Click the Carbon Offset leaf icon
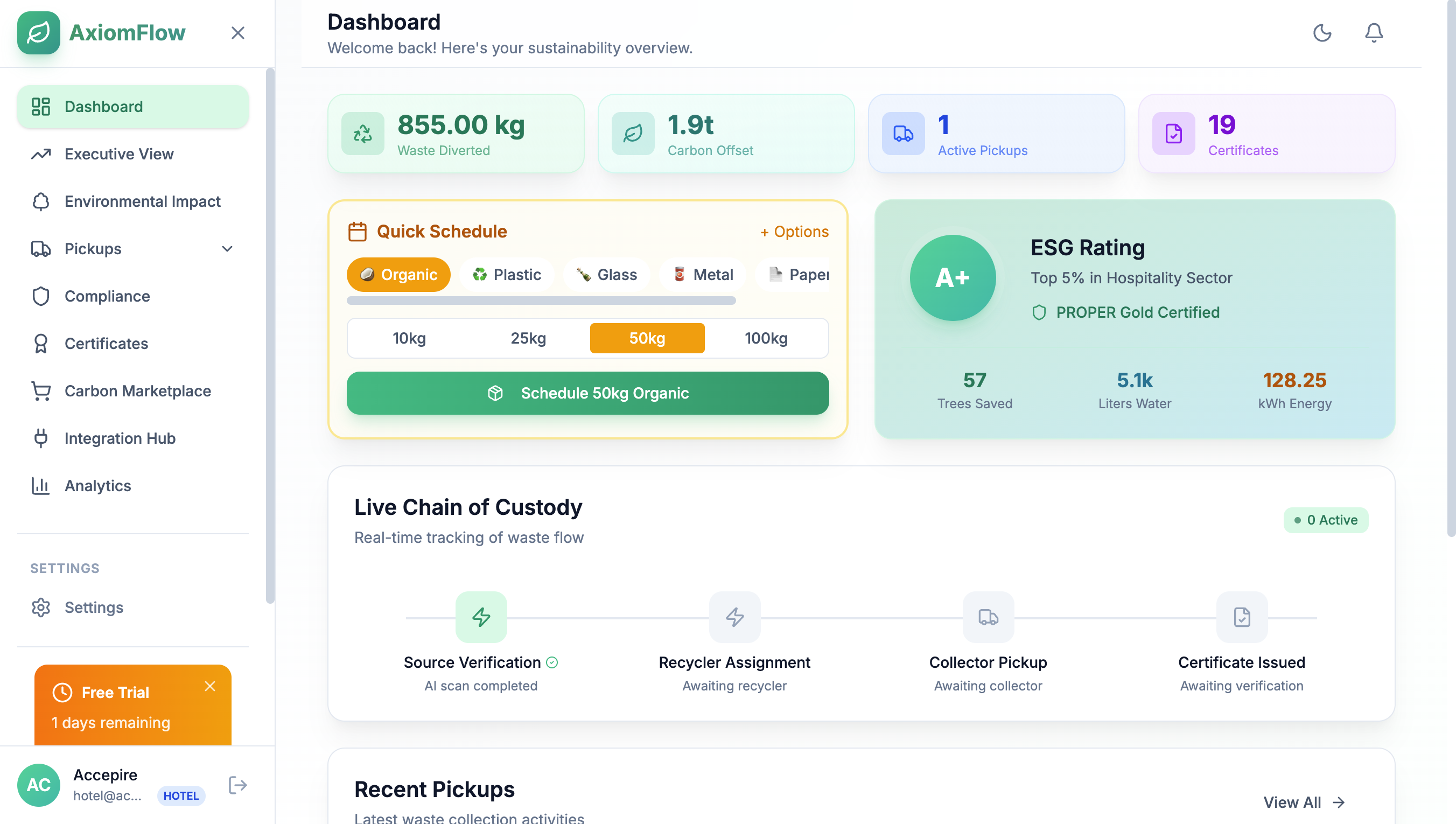 click(633, 134)
